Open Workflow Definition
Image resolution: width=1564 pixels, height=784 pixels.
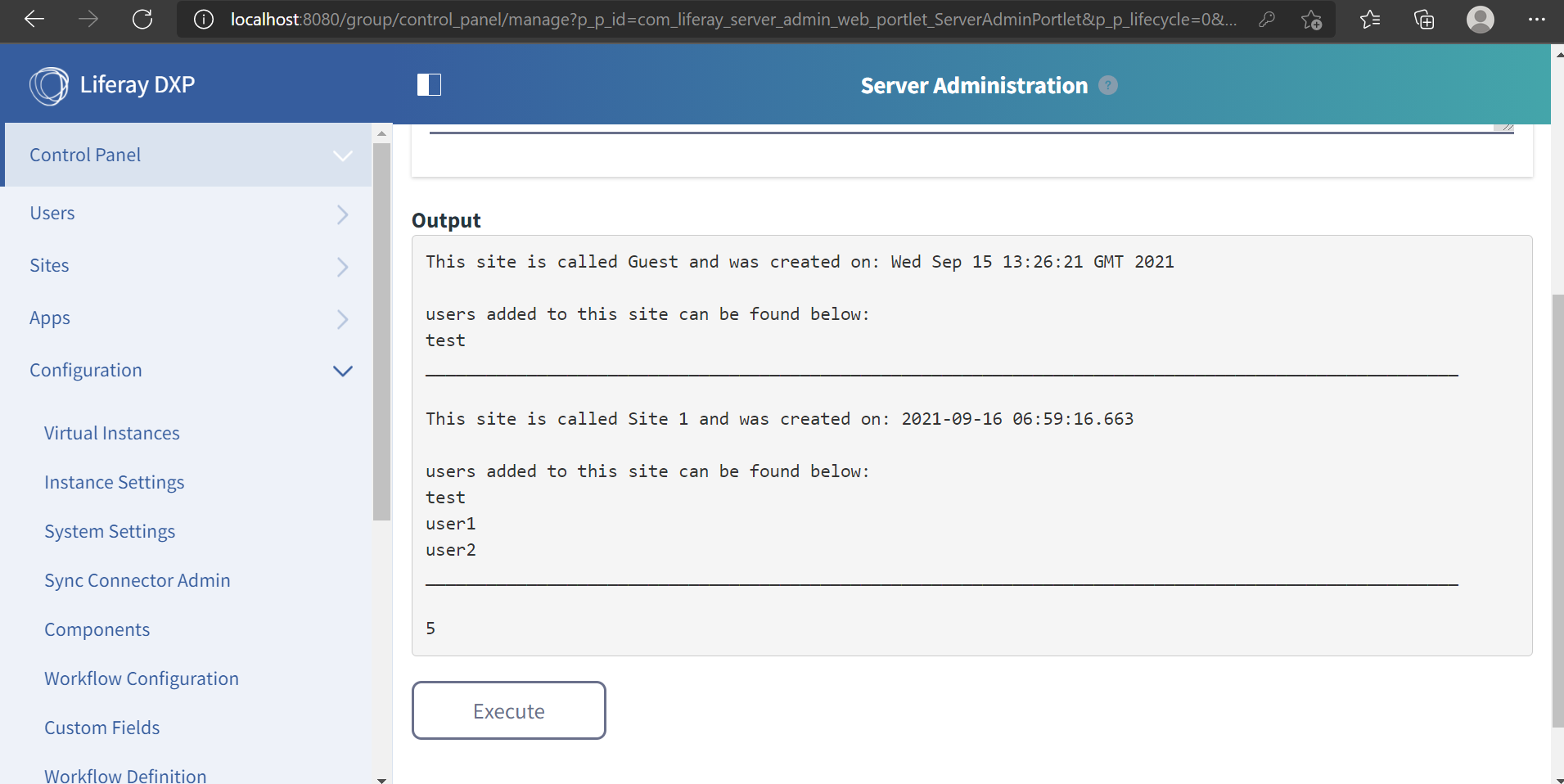click(x=125, y=775)
